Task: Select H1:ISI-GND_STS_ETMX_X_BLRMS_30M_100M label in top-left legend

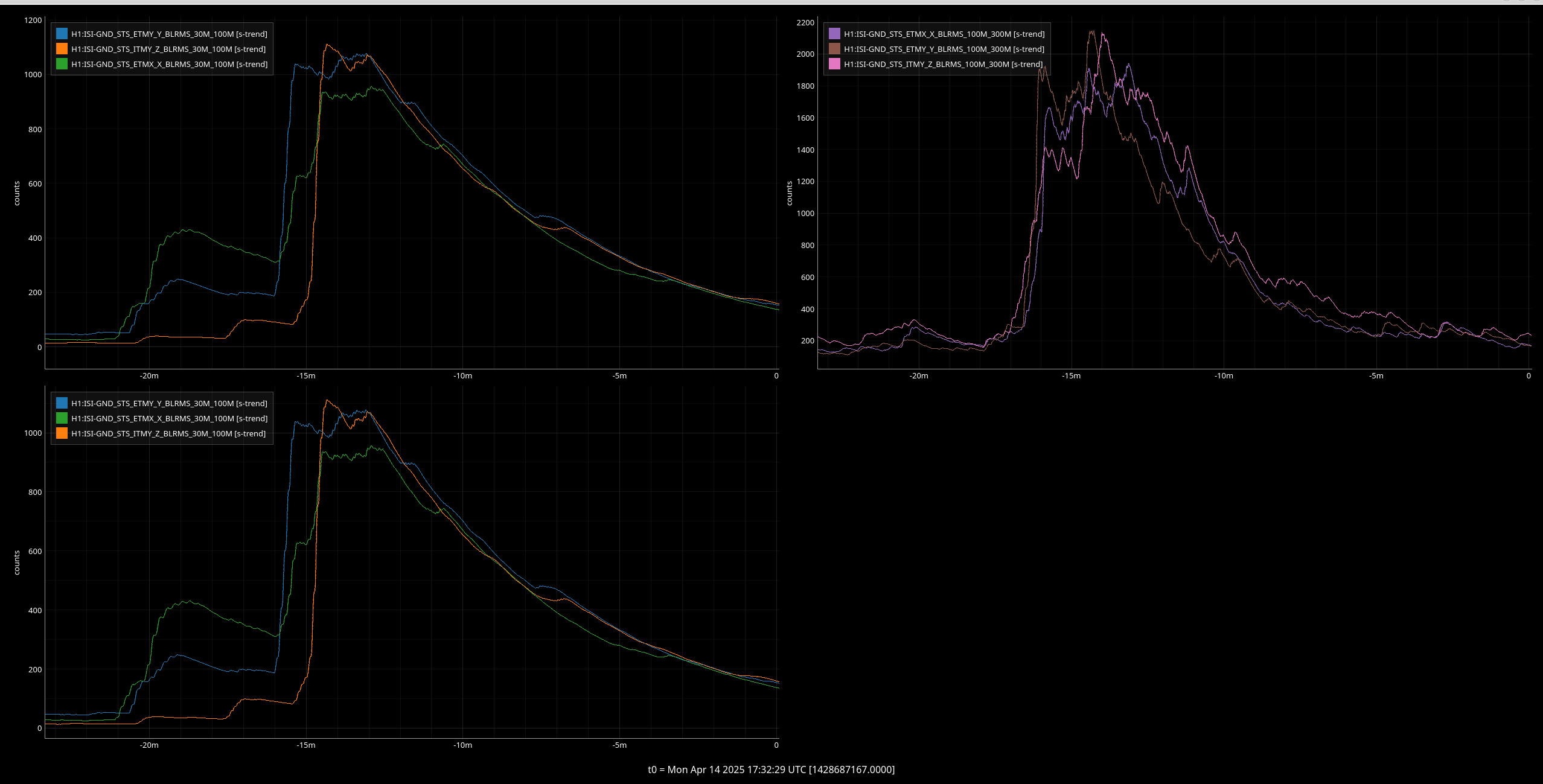Action: tap(170, 65)
